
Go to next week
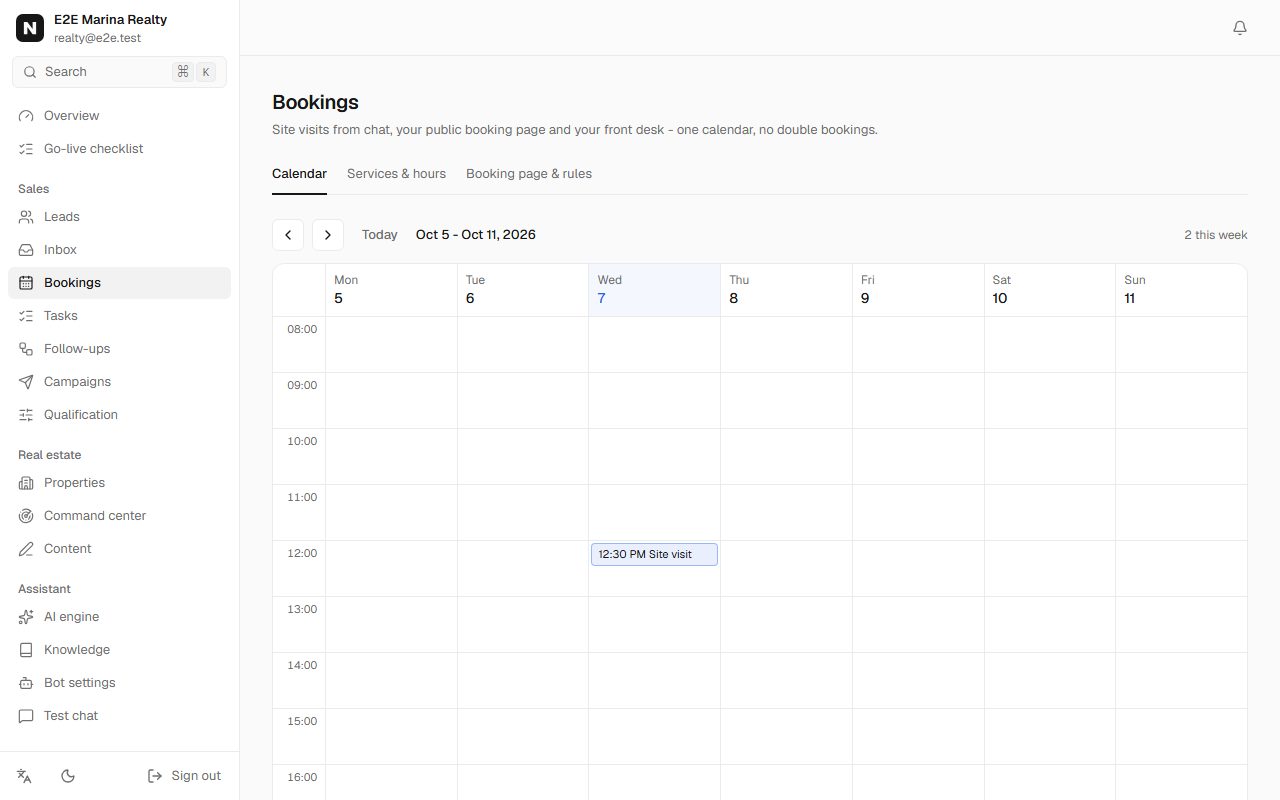(x=328, y=235)
